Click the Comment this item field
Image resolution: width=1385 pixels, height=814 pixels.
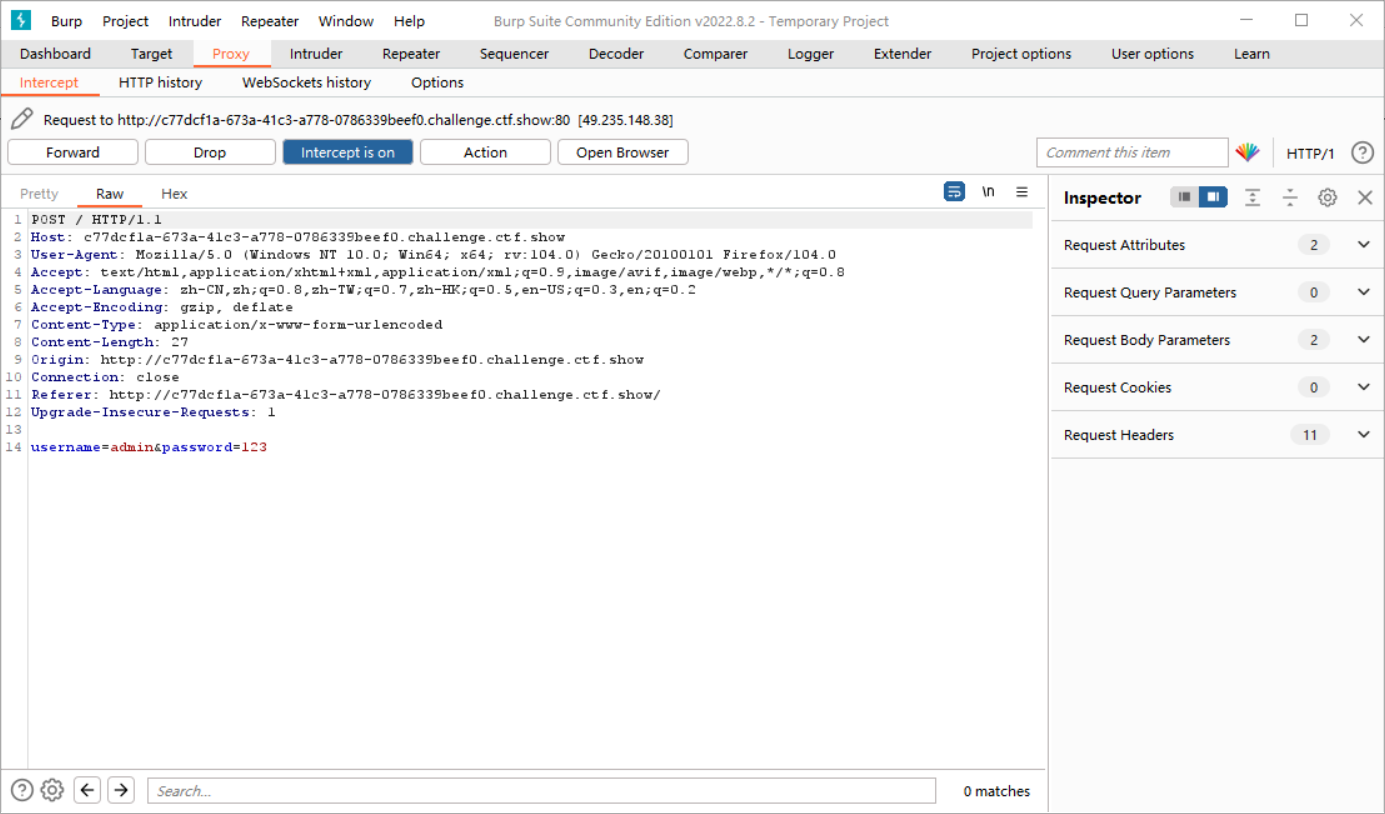pyautogui.click(x=1131, y=152)
